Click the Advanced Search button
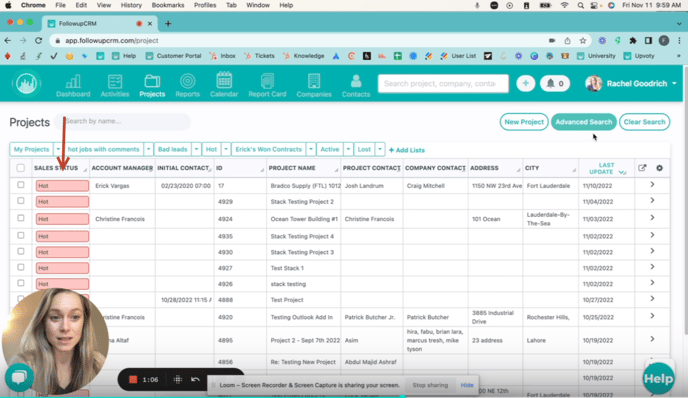This screenshot has width=688, height=398. coord(584,122)
